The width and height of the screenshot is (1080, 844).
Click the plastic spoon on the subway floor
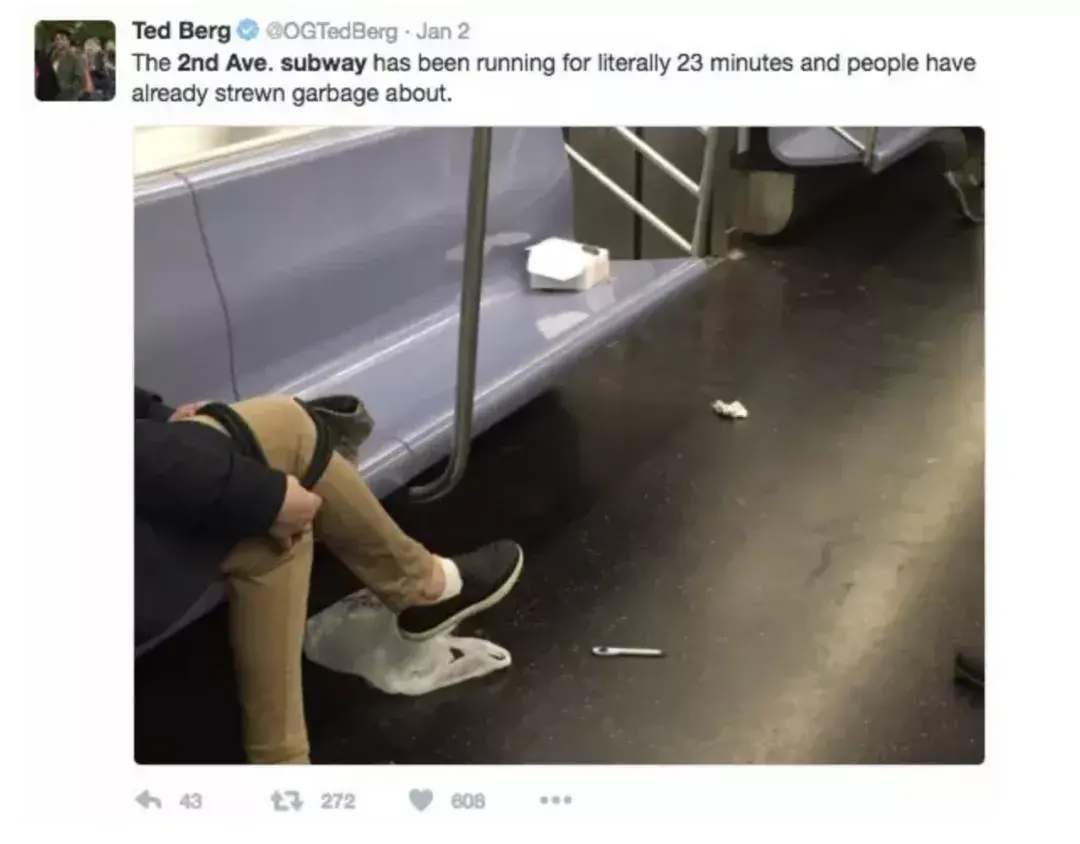(x=627, y=651)
